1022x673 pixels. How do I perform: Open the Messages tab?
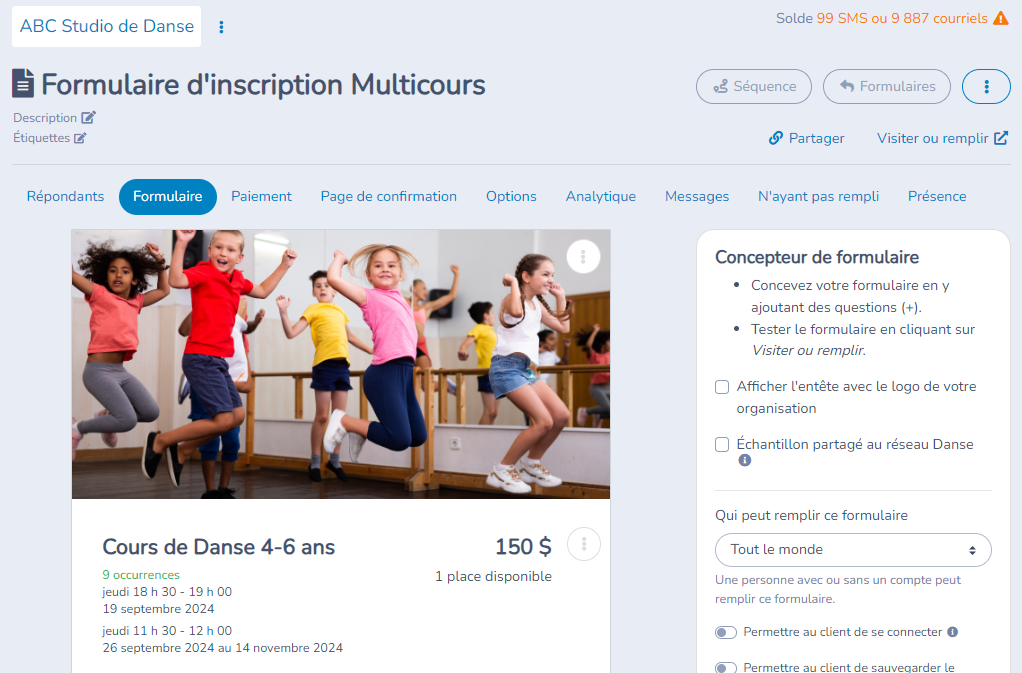point(697,197)
